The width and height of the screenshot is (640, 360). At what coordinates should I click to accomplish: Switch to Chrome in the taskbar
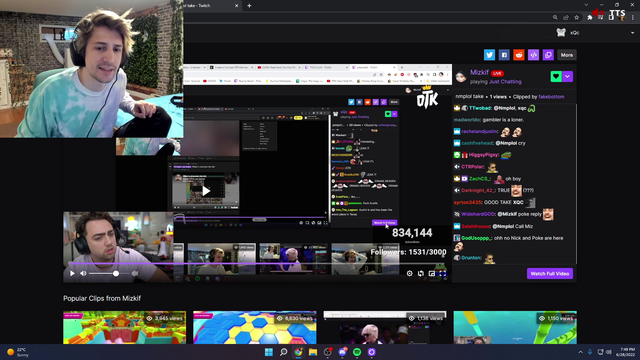[298, 352]
